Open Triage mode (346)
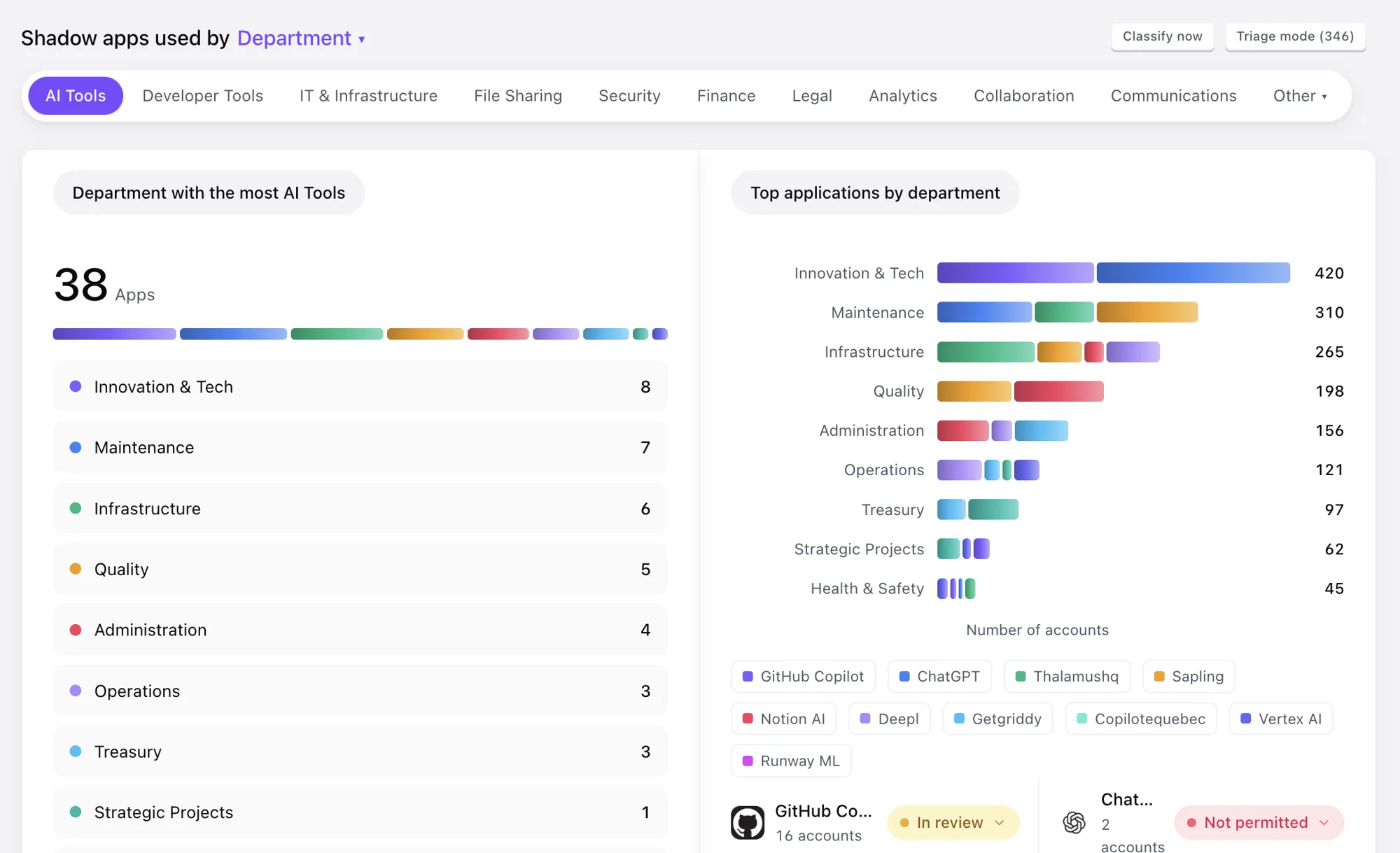 click(1295, 36)
